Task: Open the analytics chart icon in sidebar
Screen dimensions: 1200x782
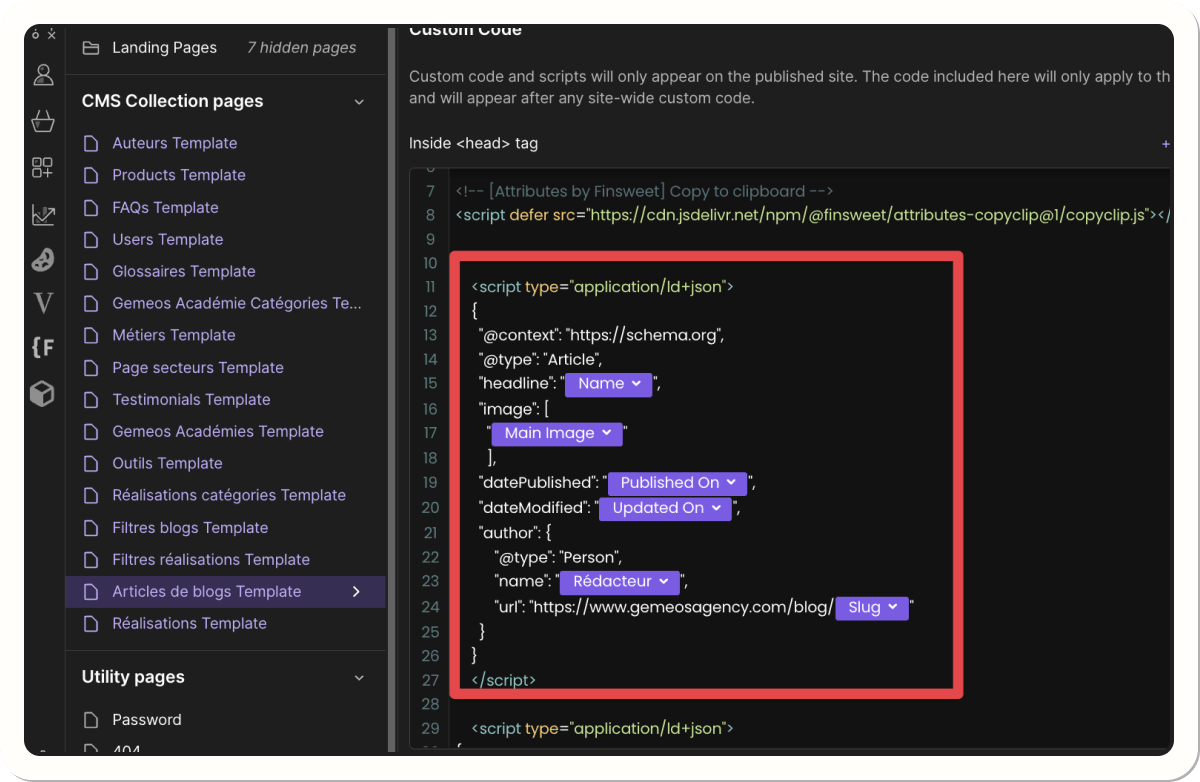Action: pos(43,214)
